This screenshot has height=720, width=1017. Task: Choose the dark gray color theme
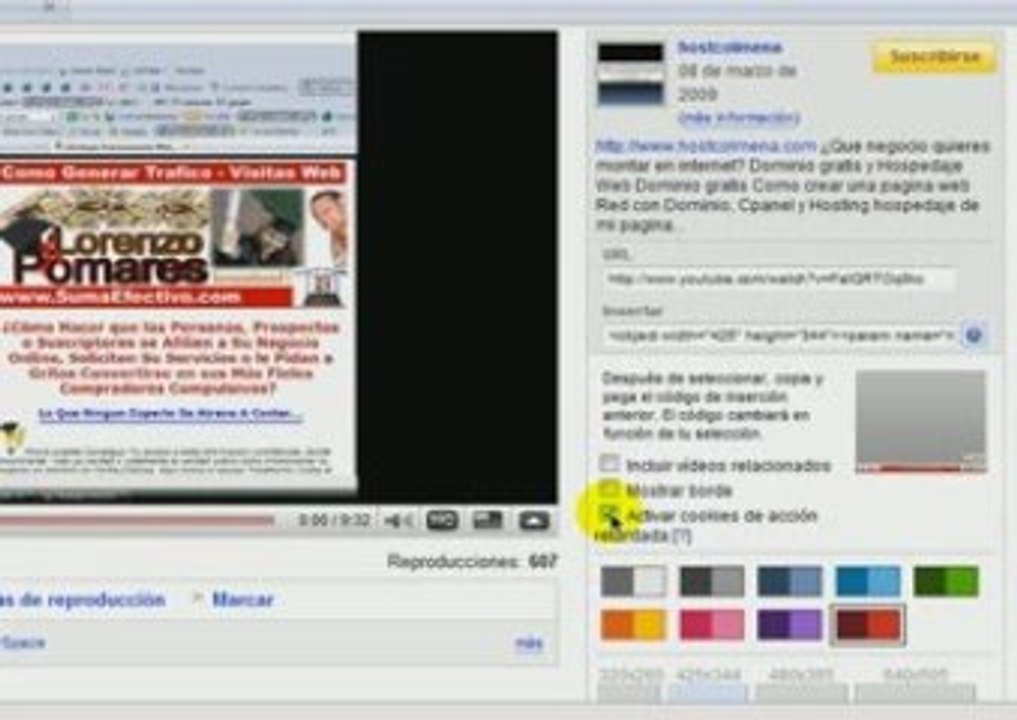(x=712, y=581)
